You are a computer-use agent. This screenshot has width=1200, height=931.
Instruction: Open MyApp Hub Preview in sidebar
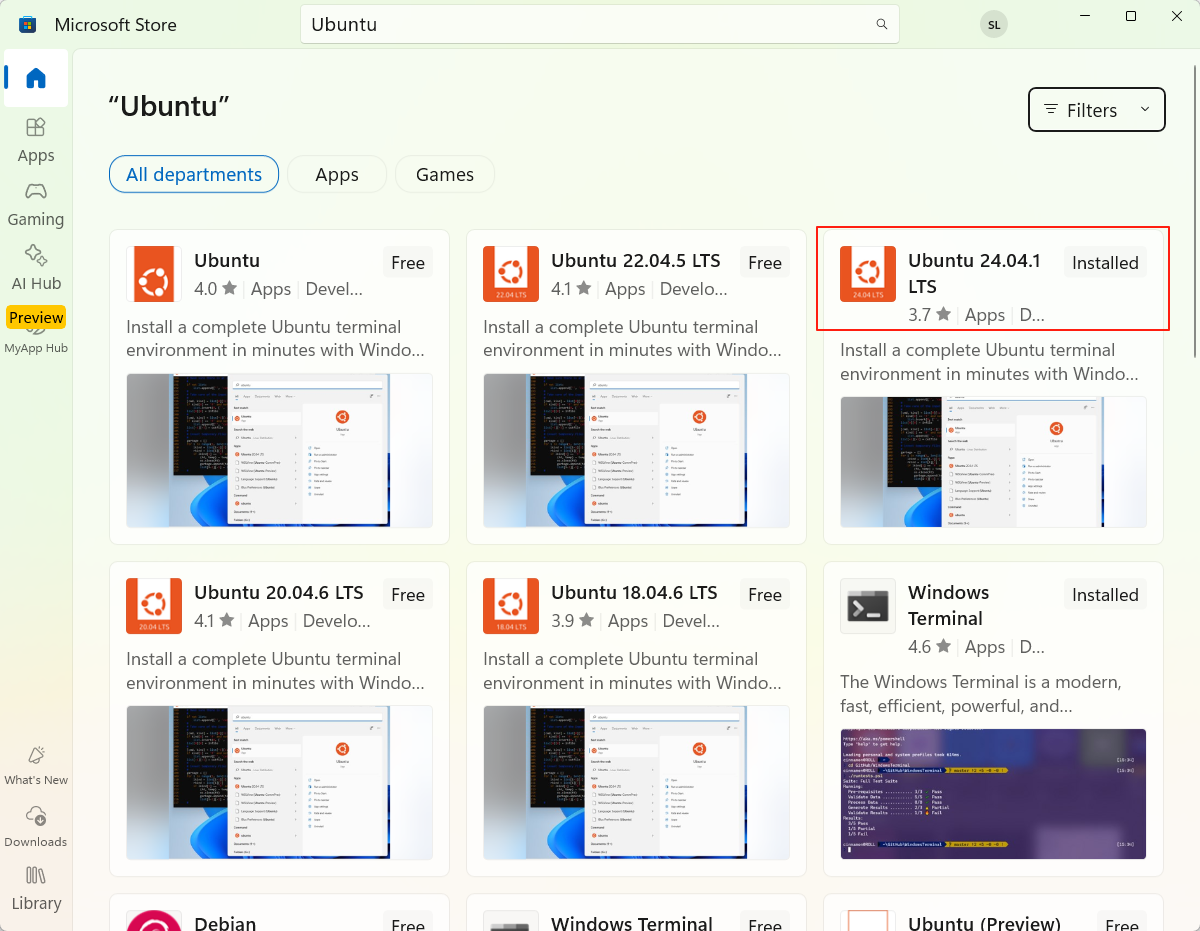pos(36,331)
